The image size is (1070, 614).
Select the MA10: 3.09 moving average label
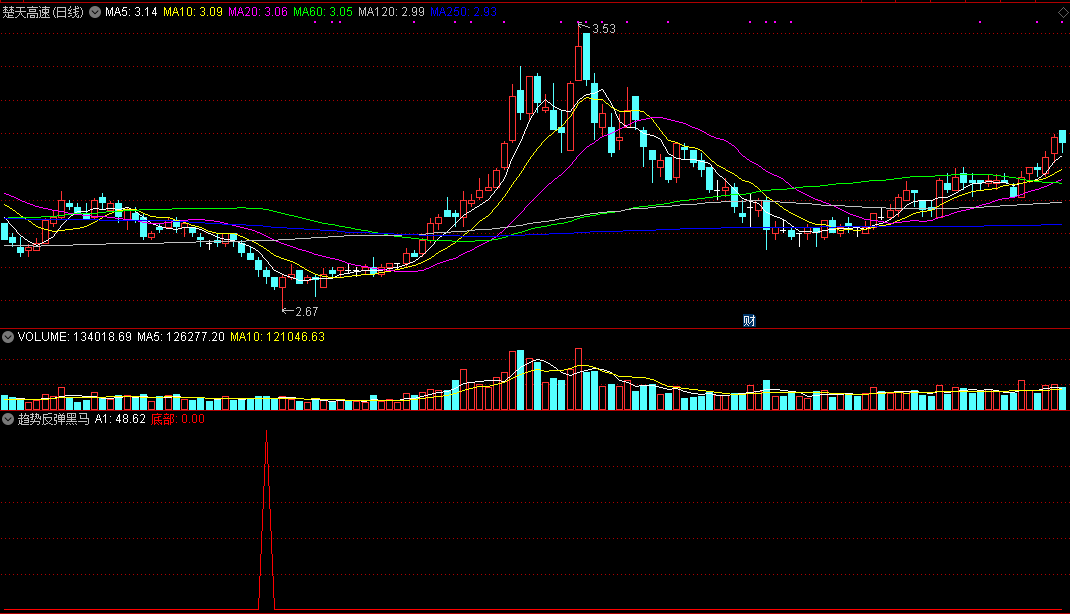click(x=192, y=12)
